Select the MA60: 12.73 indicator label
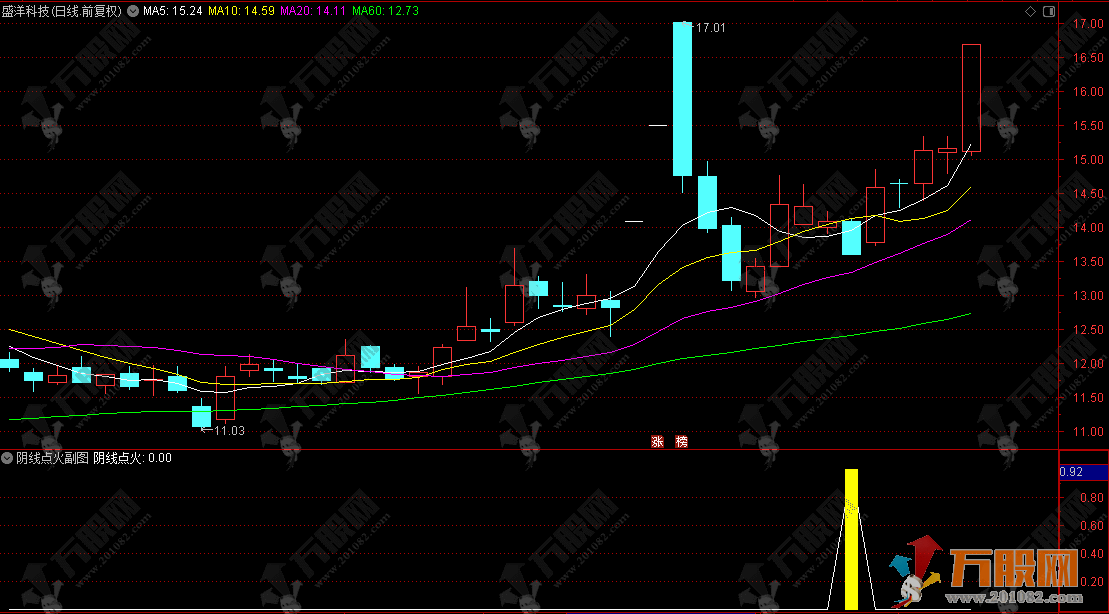The image size is (1109, 614). (385, 11)
